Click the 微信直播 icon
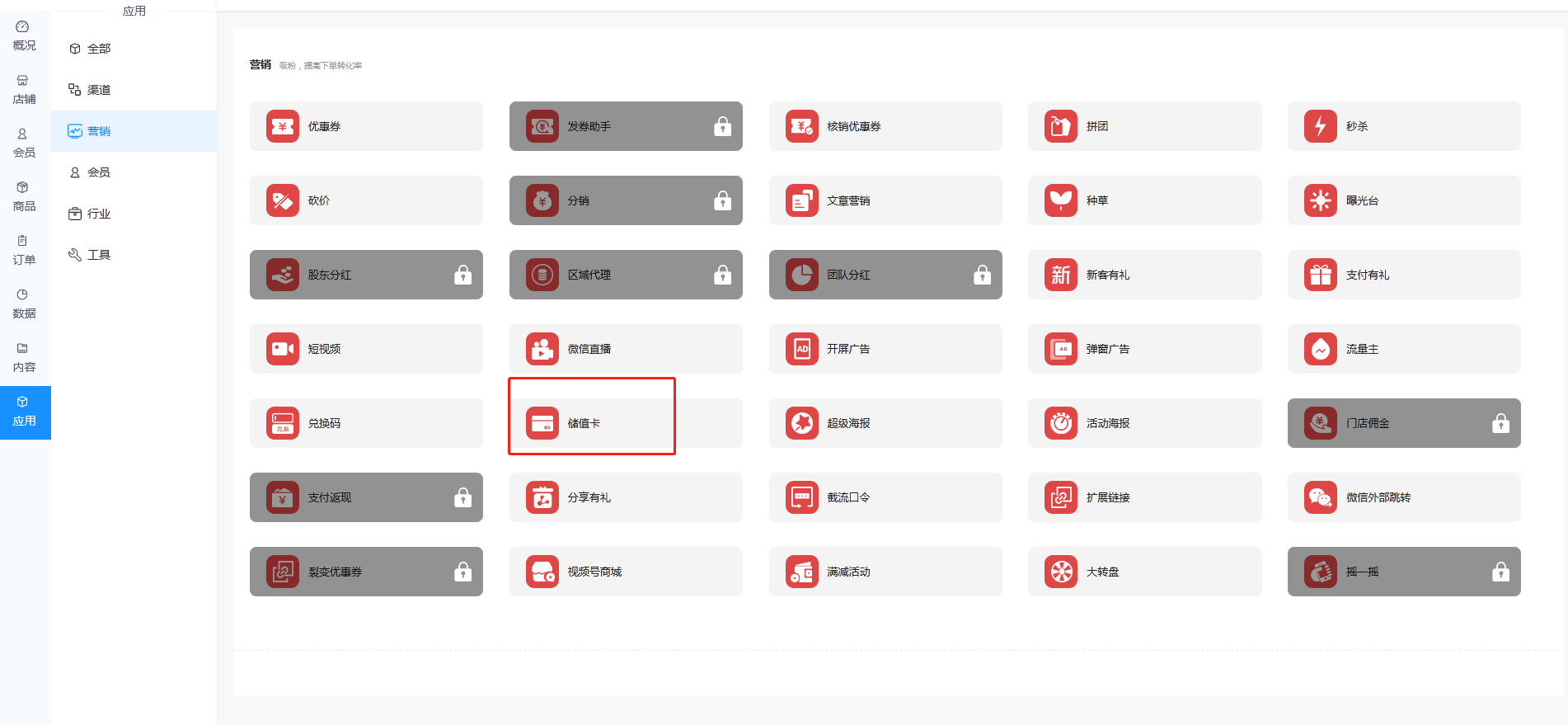This screenshot has height=725, width=1568. [542, 349]
